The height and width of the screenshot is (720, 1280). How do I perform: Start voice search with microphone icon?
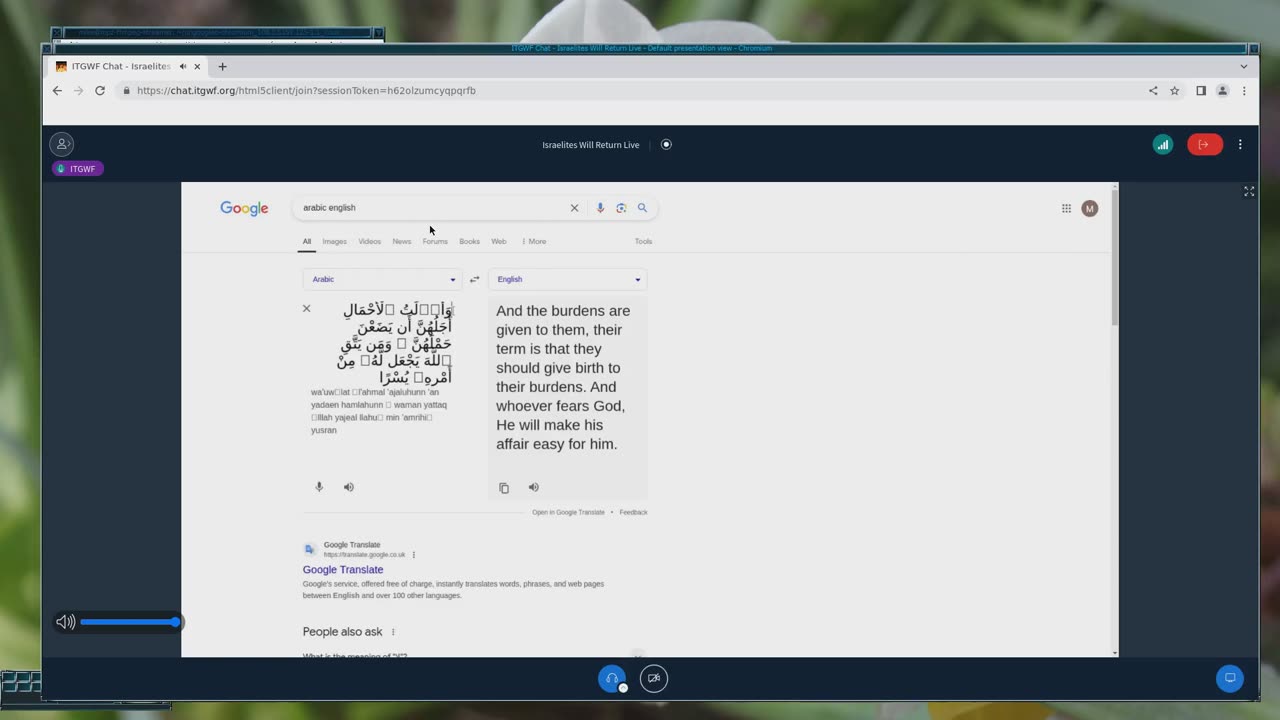click(x=600, y=208)
